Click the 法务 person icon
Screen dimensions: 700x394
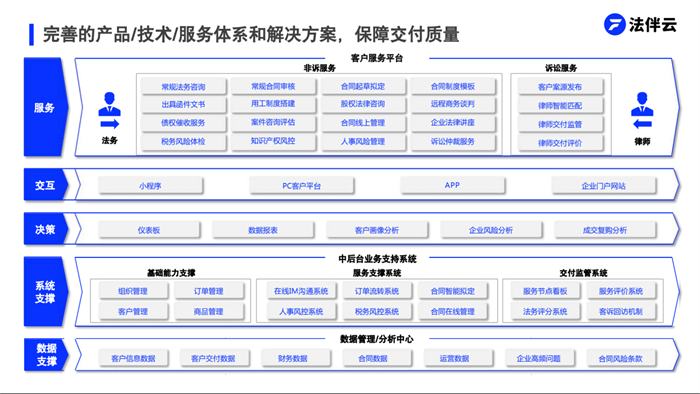click(109, 104)
